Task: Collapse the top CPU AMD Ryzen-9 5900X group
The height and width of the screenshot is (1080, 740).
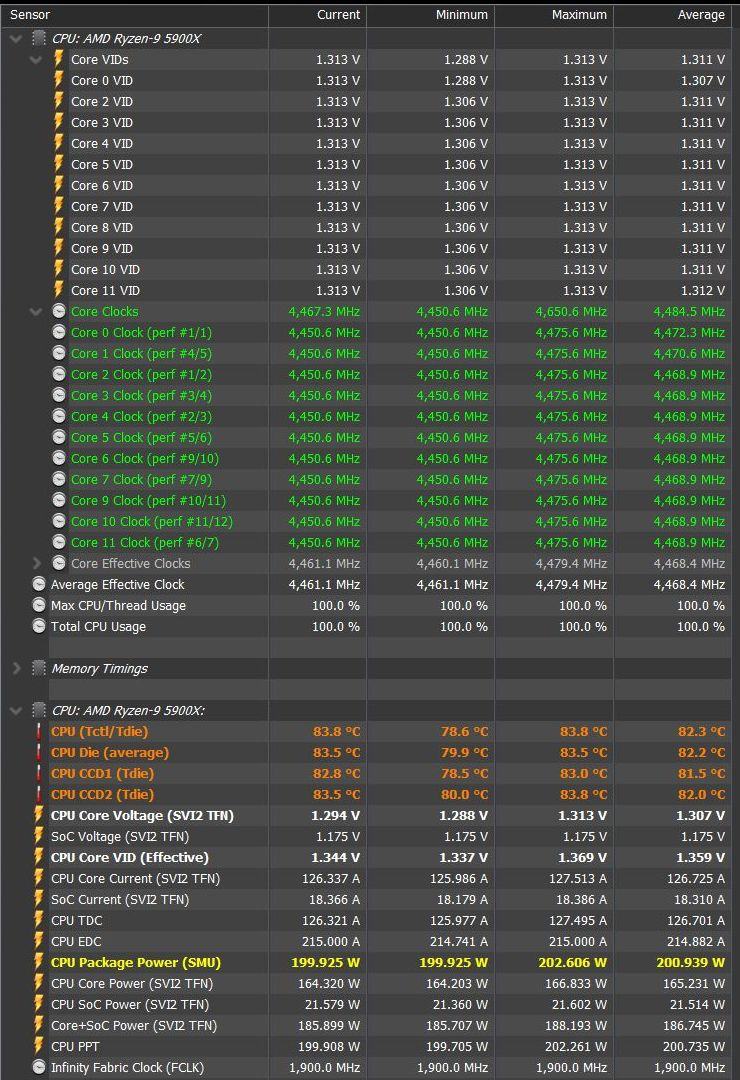Action: (x=16, y=39)
